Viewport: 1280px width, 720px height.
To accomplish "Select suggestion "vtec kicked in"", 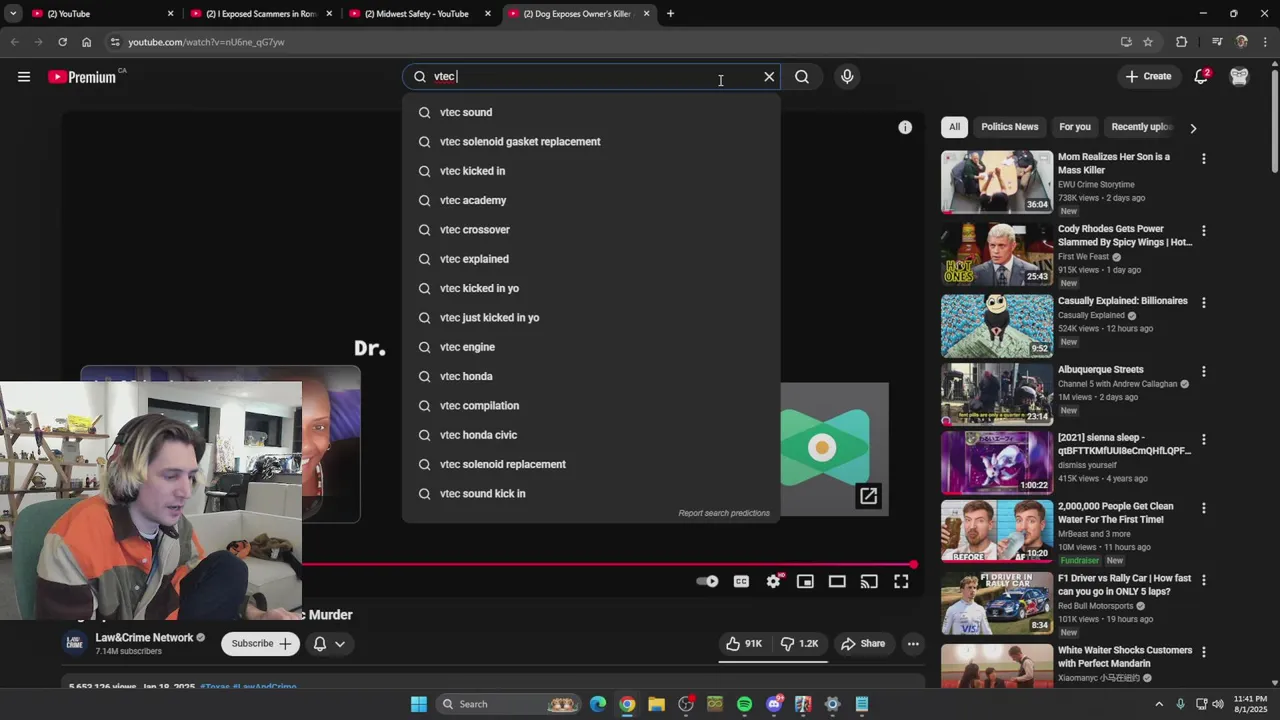I will (591, 171).
